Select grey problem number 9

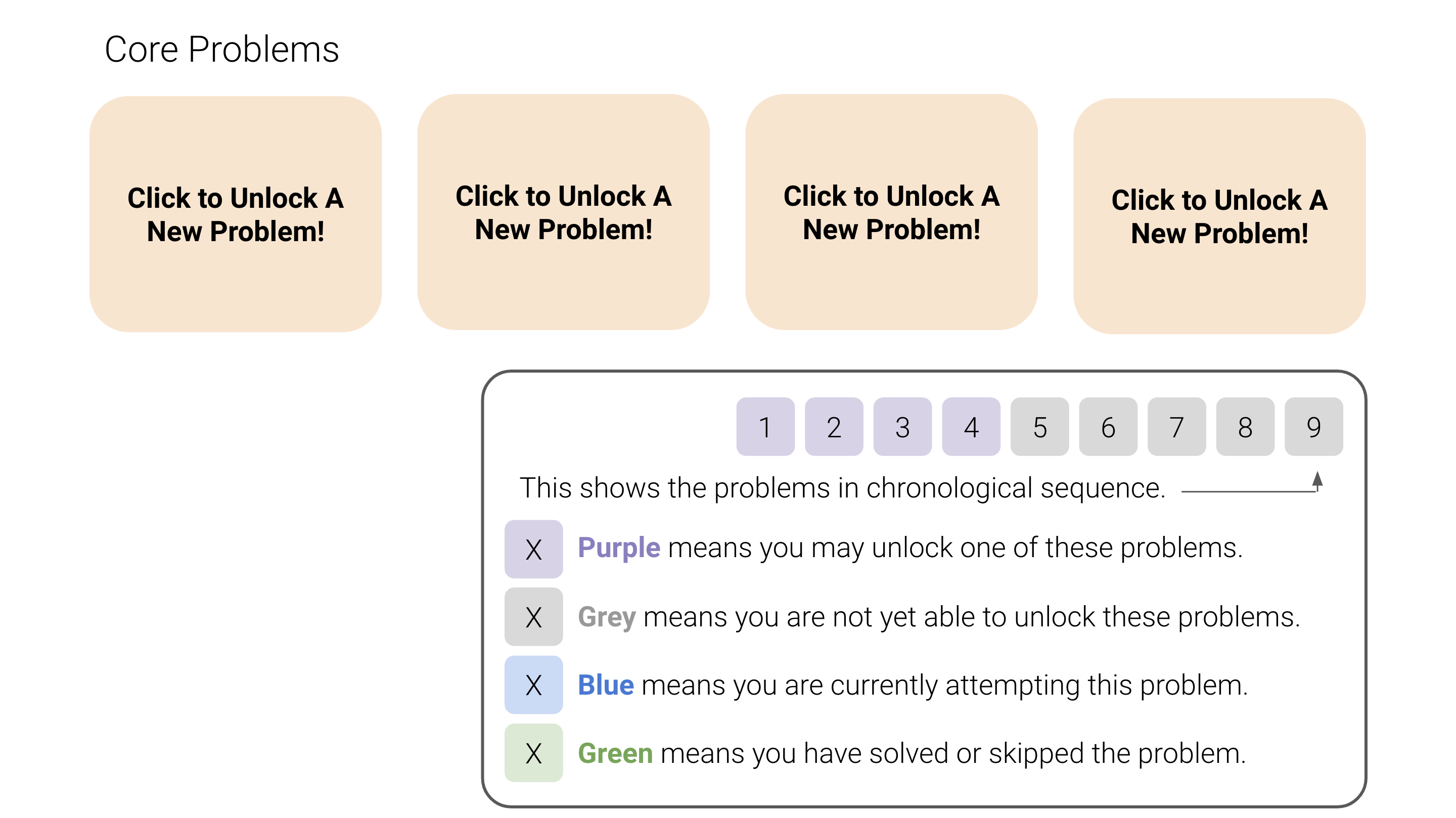pos(1313,427)
